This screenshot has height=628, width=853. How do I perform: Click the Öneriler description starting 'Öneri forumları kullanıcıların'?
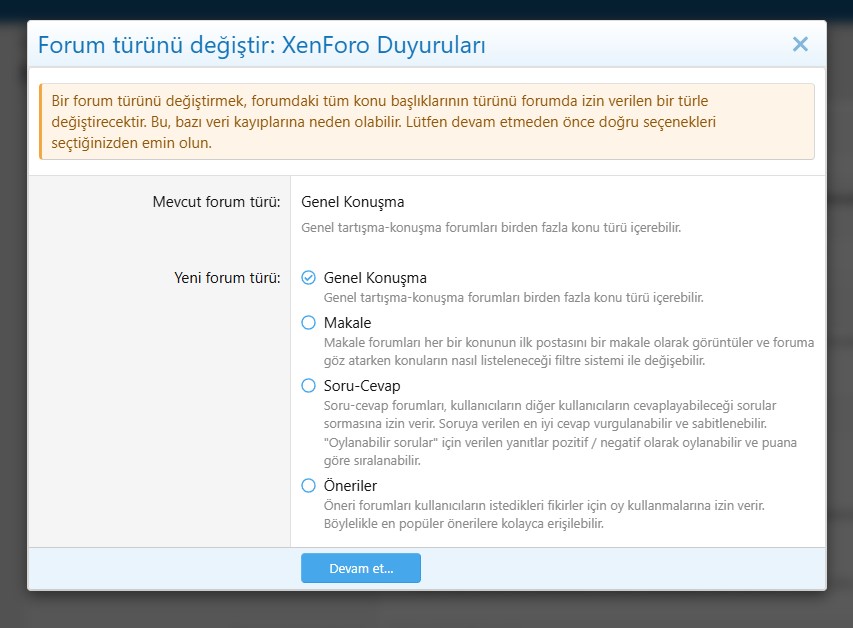tap(544, 514)
